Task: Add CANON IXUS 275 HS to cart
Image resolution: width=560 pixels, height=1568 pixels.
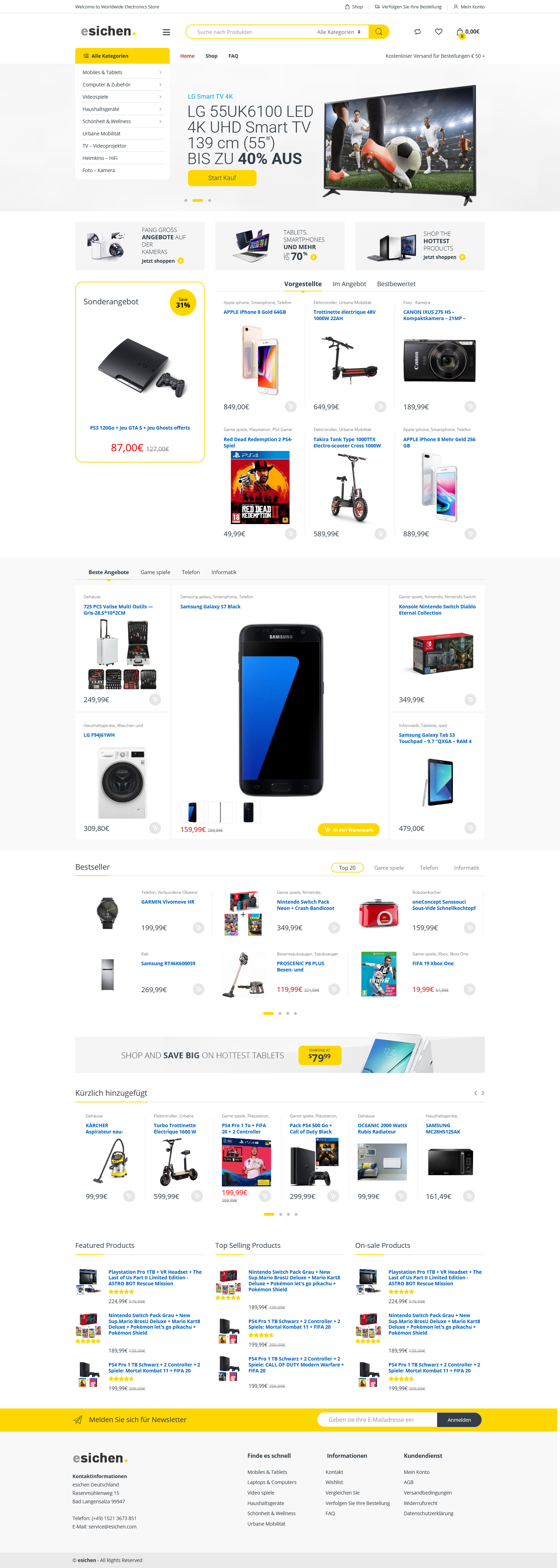Action: tap(470, 407)
